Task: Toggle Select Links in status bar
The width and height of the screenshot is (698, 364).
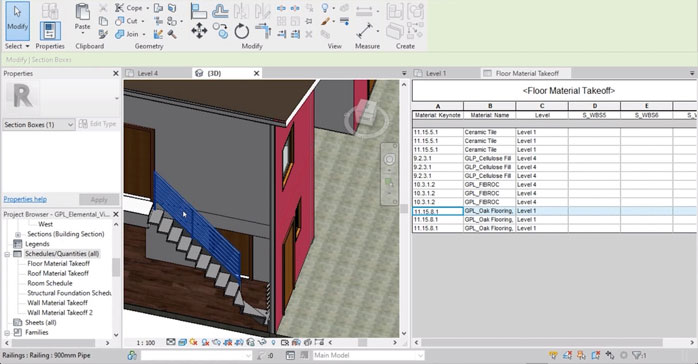Action: coord(553,355)
